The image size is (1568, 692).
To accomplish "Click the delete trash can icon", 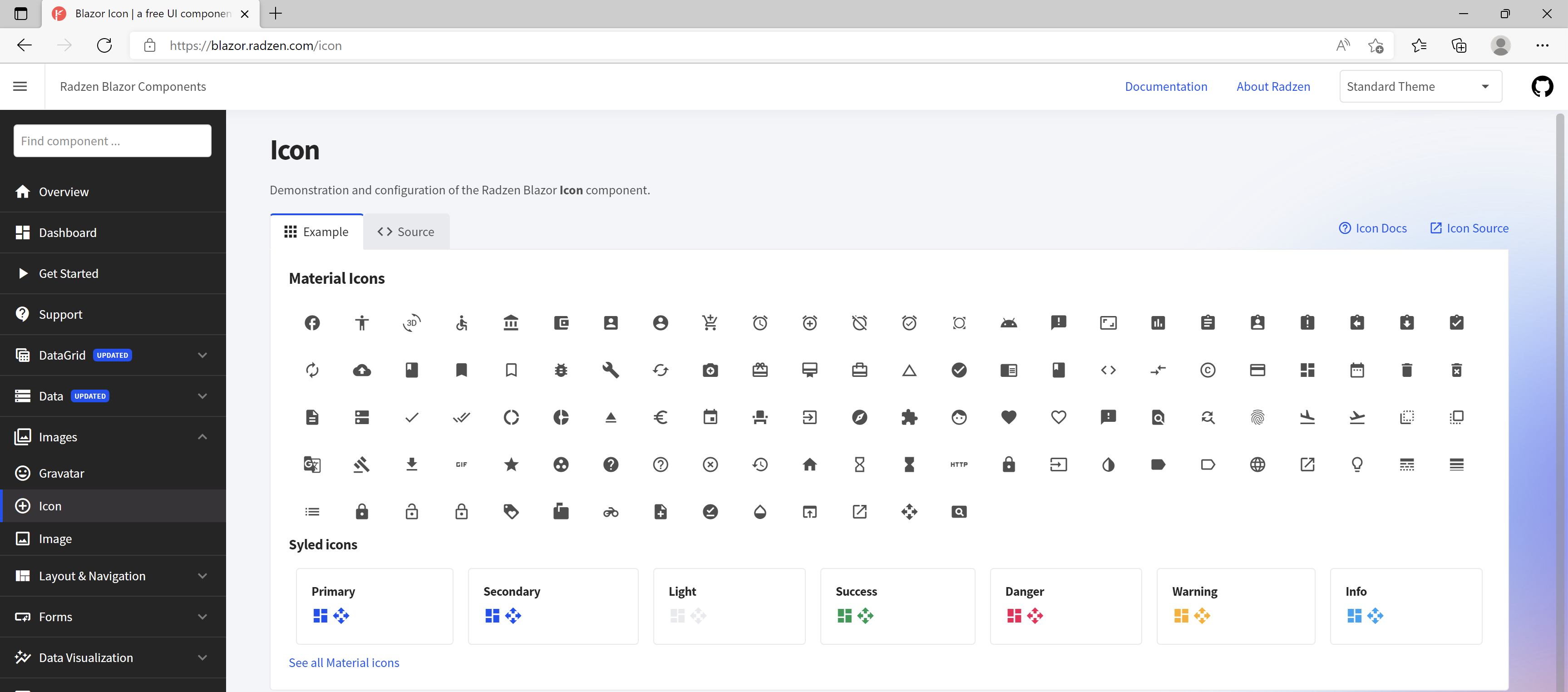I will coord(1407,370).
